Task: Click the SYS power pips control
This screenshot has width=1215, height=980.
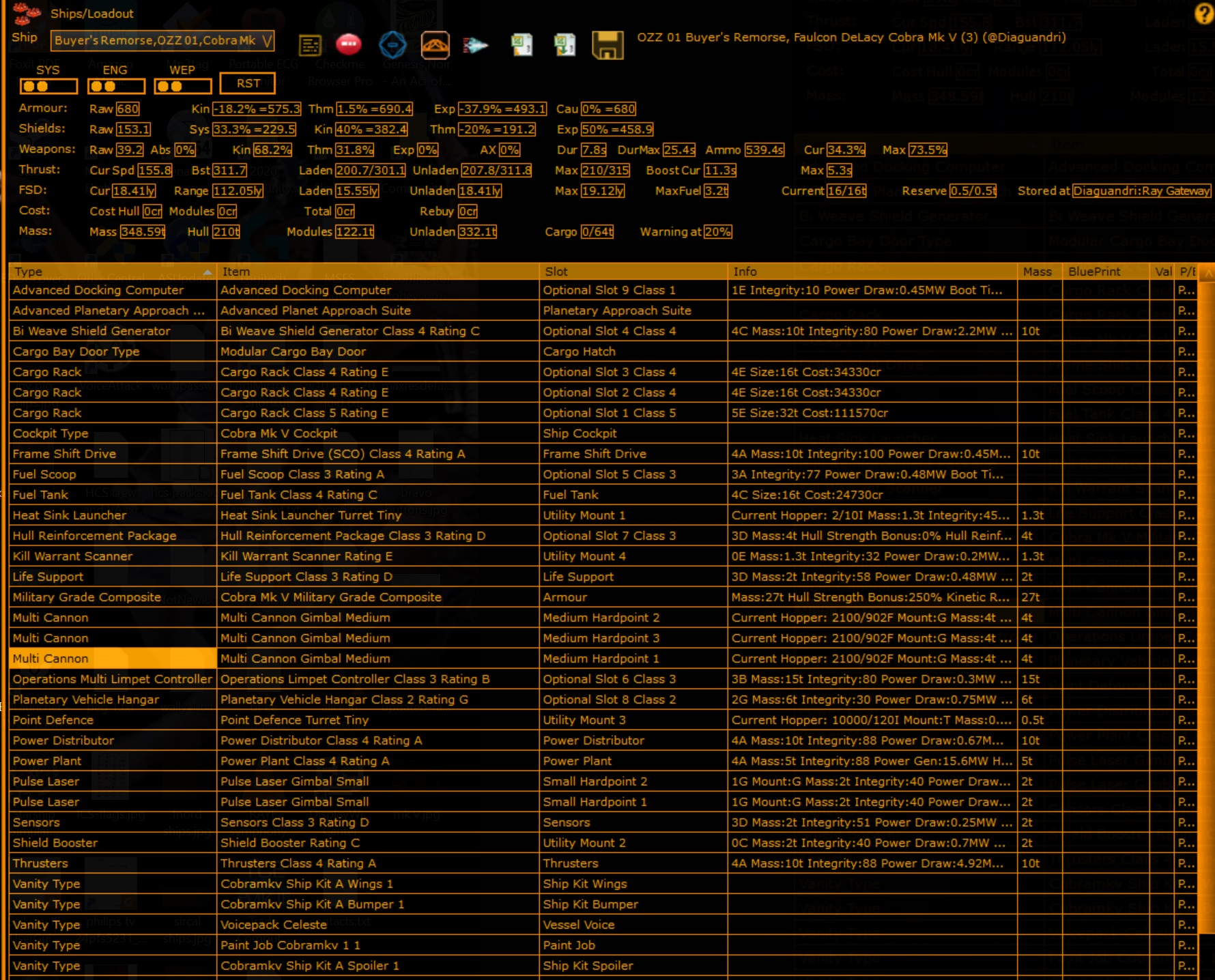Action: click(48, 86)
